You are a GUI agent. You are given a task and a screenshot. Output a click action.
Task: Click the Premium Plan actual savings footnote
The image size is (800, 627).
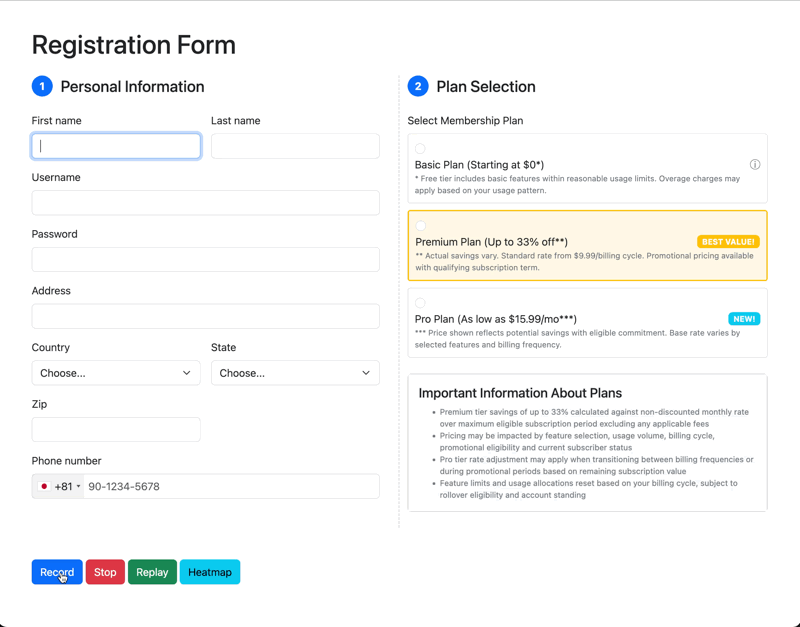pyautogui.click(x=584, y=262)
